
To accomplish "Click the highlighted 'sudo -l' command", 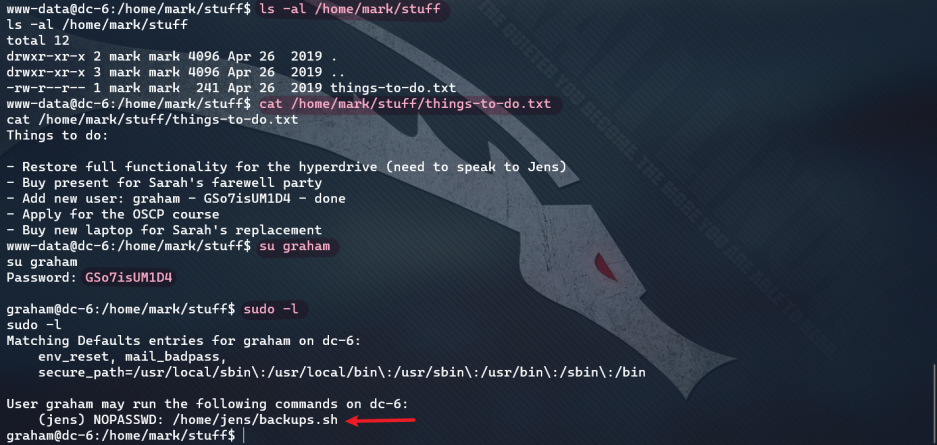I will (x=274, y=309).
